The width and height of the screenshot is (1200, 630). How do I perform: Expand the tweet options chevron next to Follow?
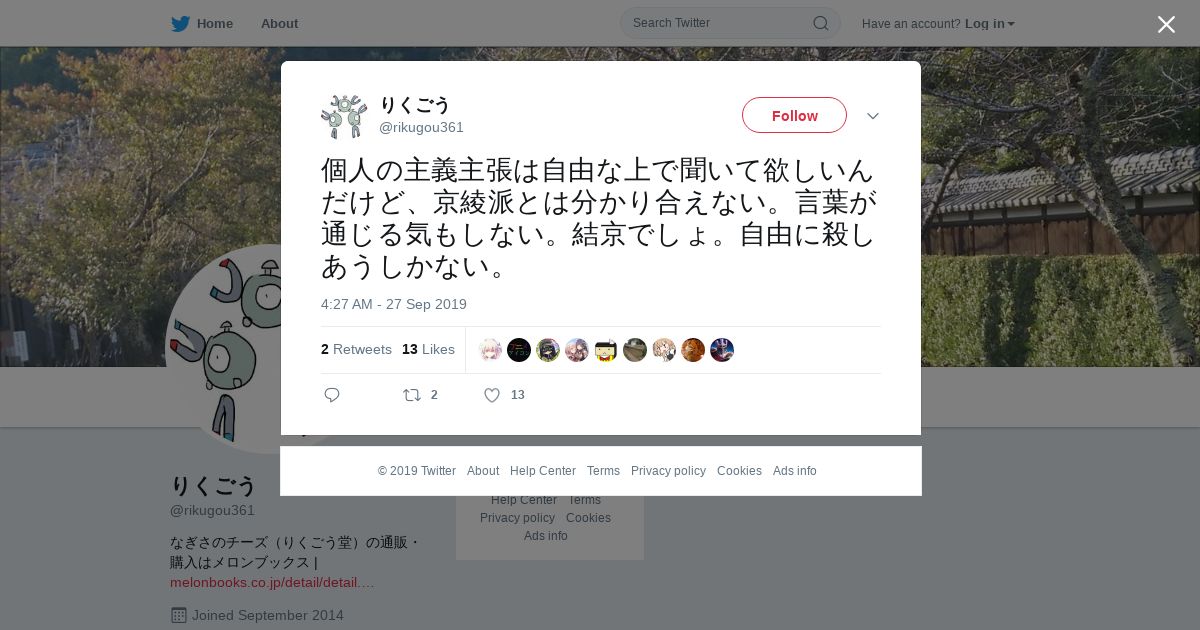872,116
